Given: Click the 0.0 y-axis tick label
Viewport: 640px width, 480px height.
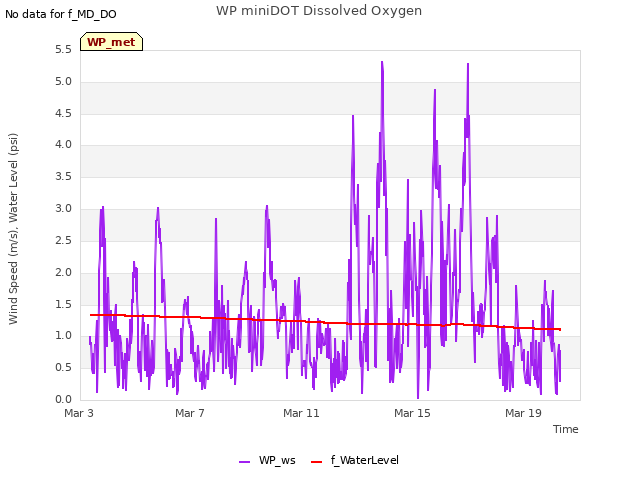Looking at the screenshot, I should [x=63, y=399].
